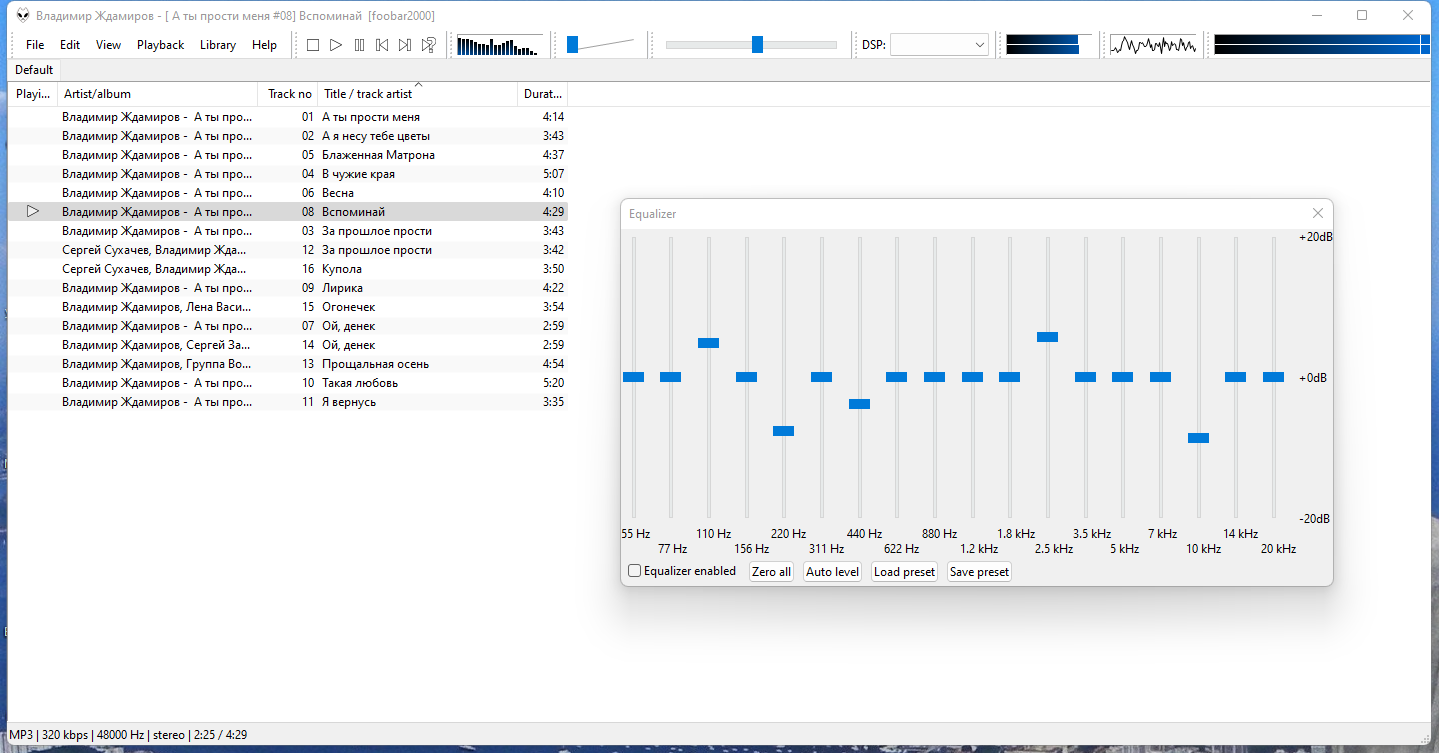Select the track Блаженная Матрона
The image size is (1439, 753).
click(378, 155)
